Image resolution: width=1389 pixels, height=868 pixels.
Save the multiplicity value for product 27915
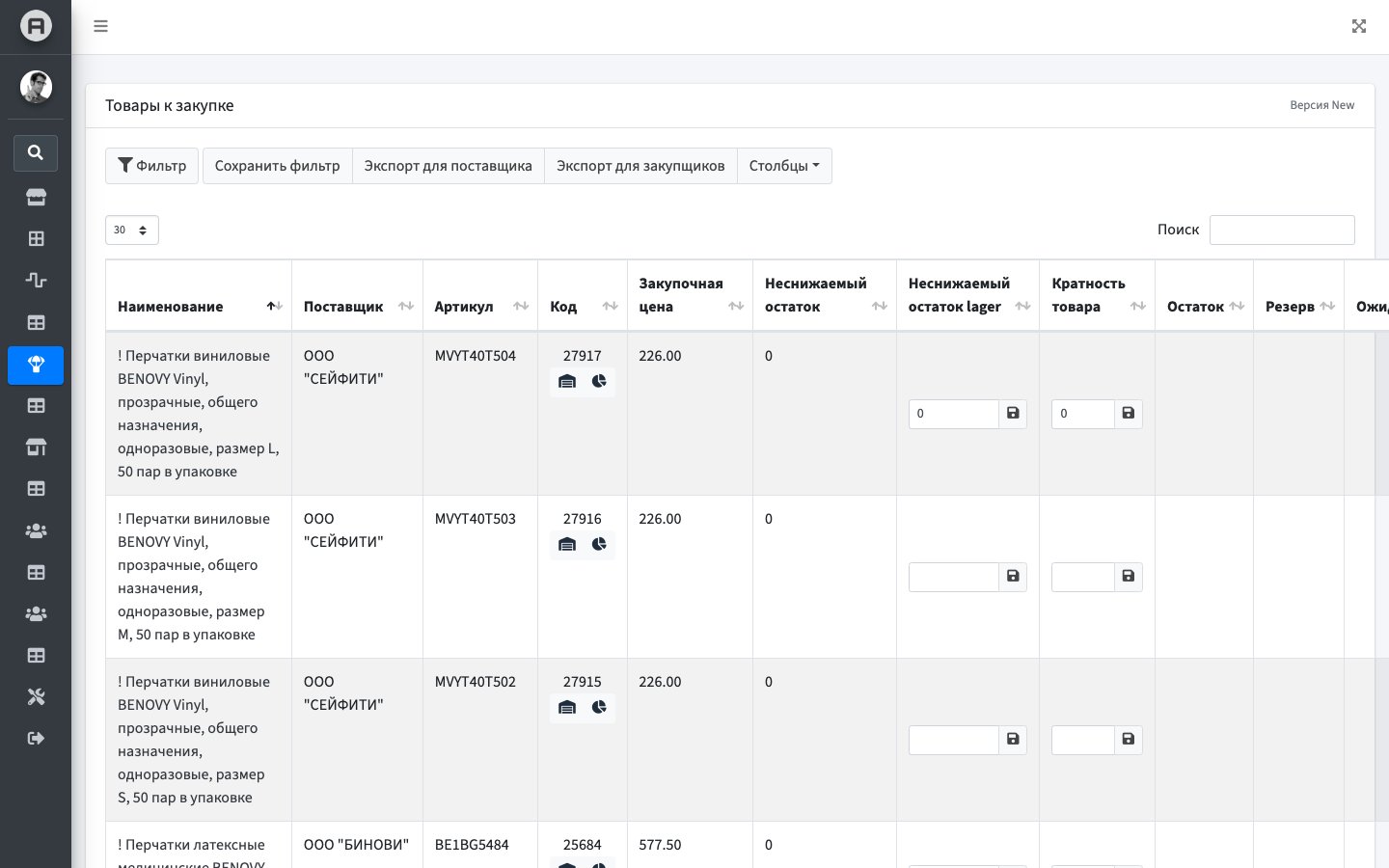1129,740
